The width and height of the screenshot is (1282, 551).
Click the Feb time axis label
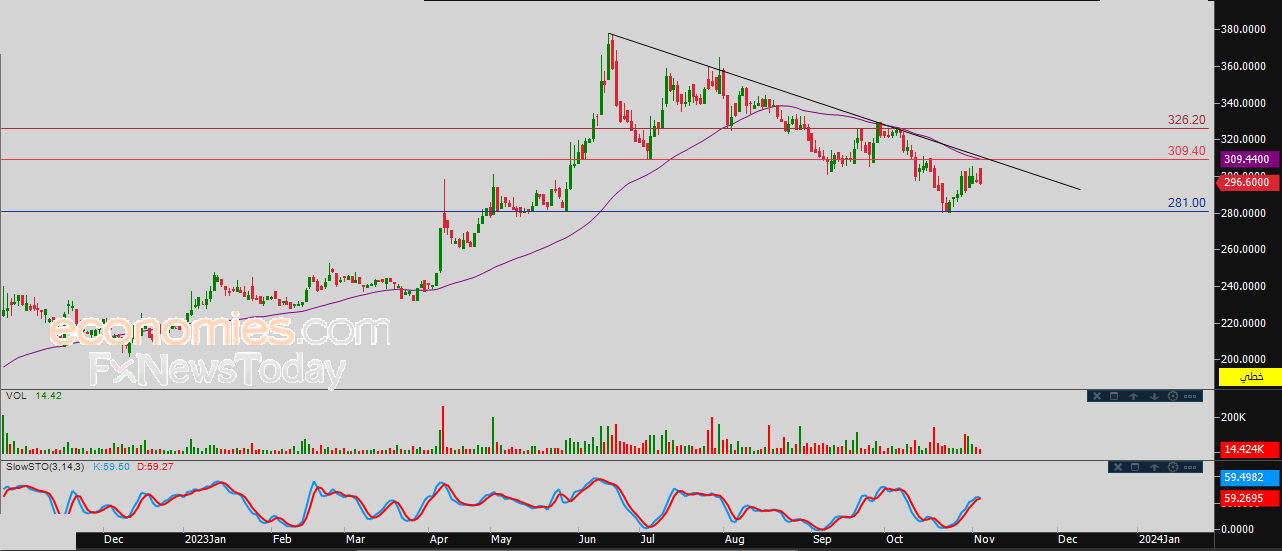point(282,540)
